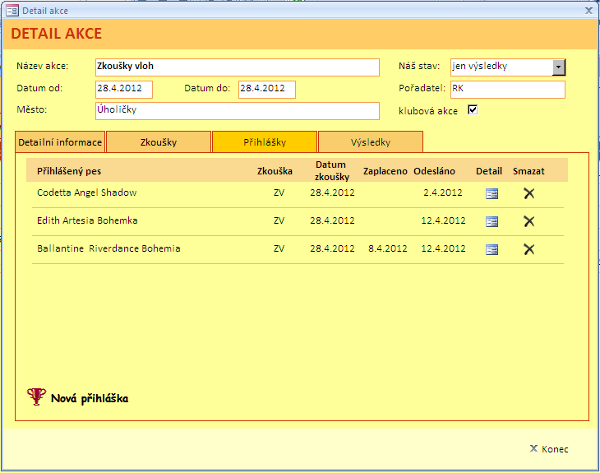Click Odesláno date 12.4.2012 for Edith
The height and width of the screenshot is (473, 600).
click(x=443, y=220)
